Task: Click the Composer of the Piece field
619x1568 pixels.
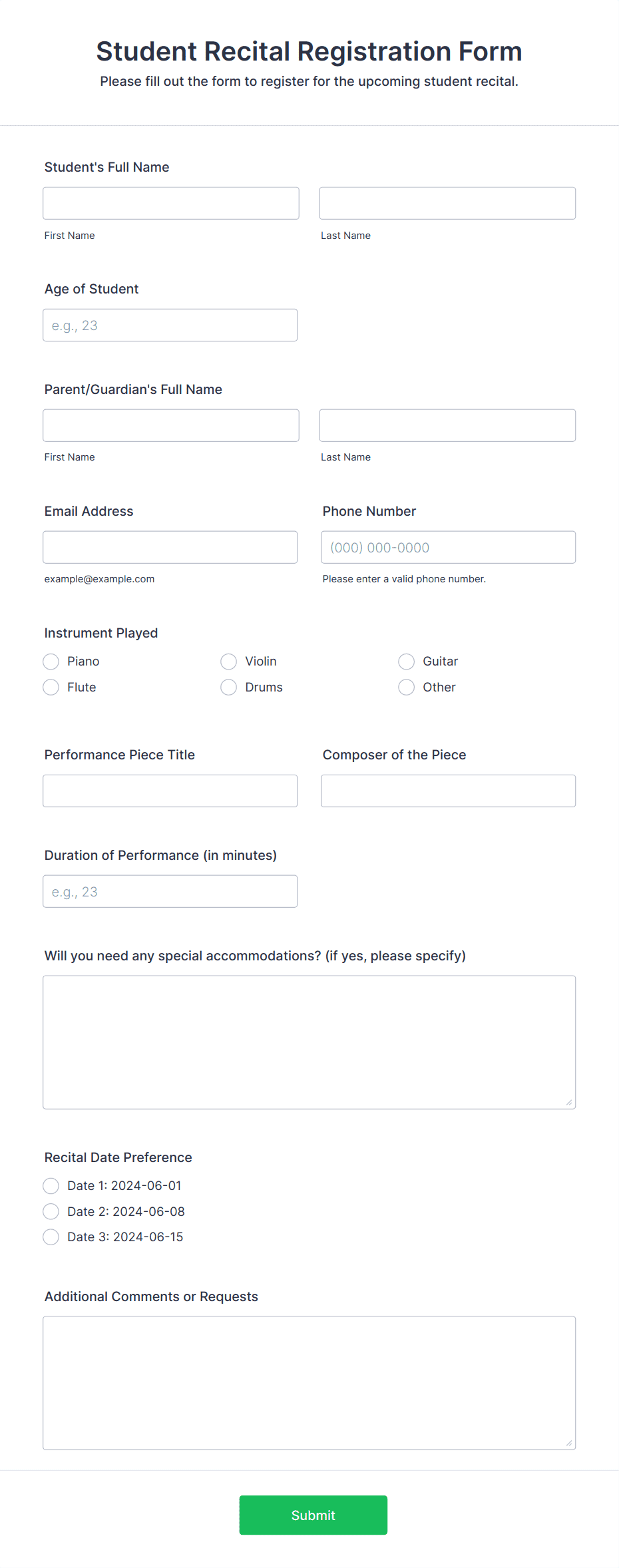Action: (x=448, y=791)
